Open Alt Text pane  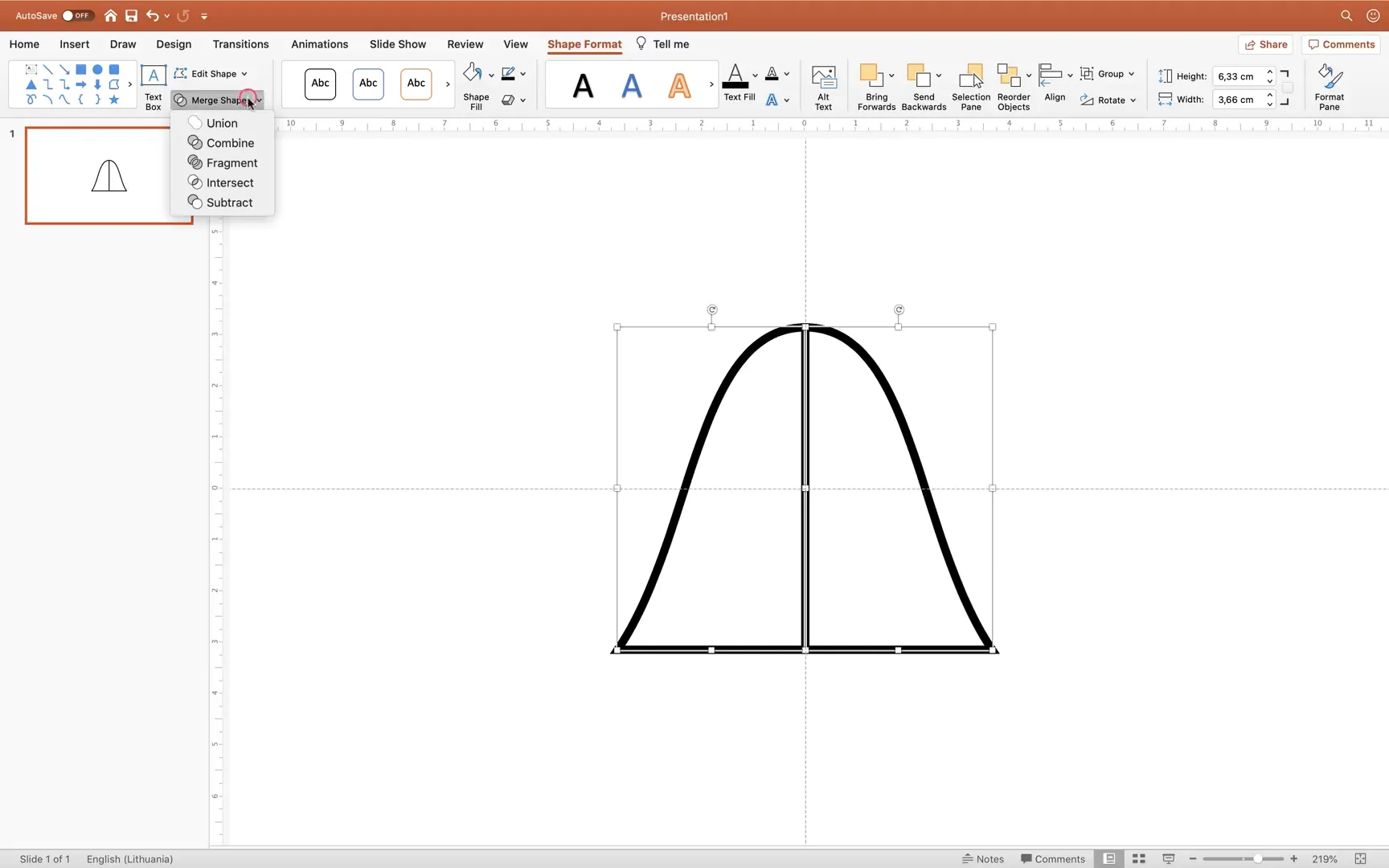pyautogui.click(x=823, y=88)
